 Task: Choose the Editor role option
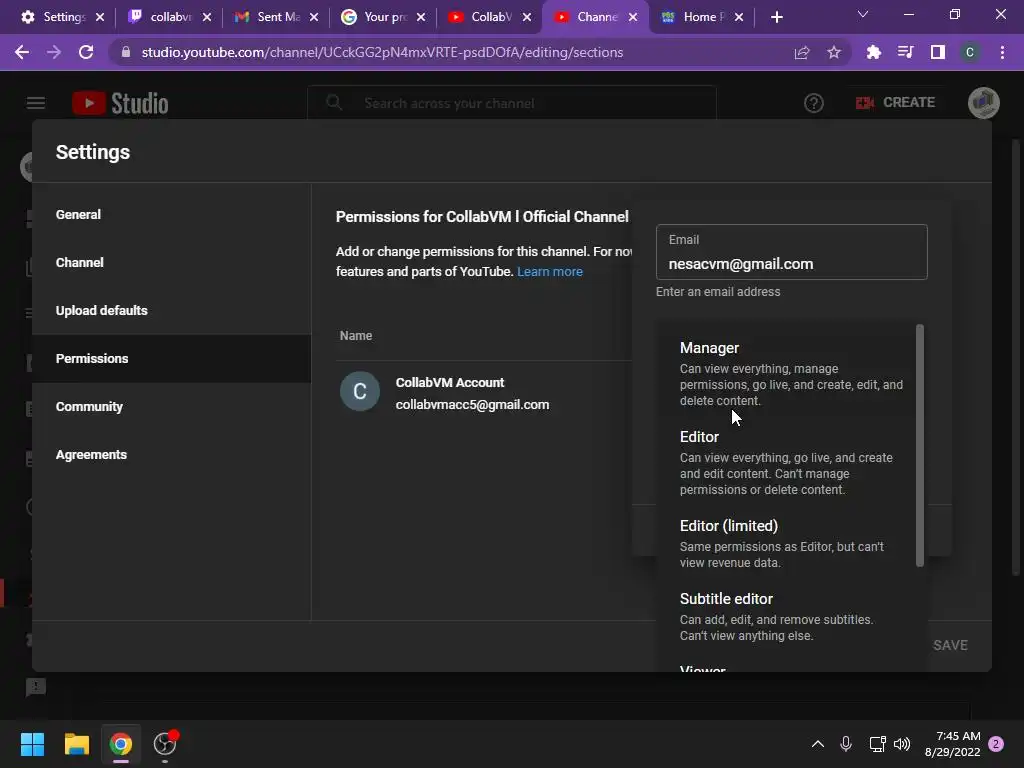(786, 462)
